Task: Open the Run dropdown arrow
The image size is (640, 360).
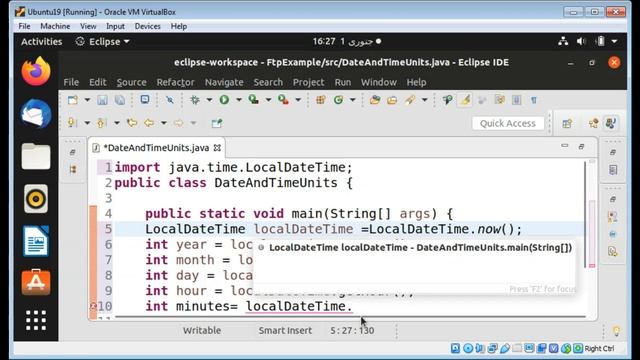Action: tap(239, 100)
